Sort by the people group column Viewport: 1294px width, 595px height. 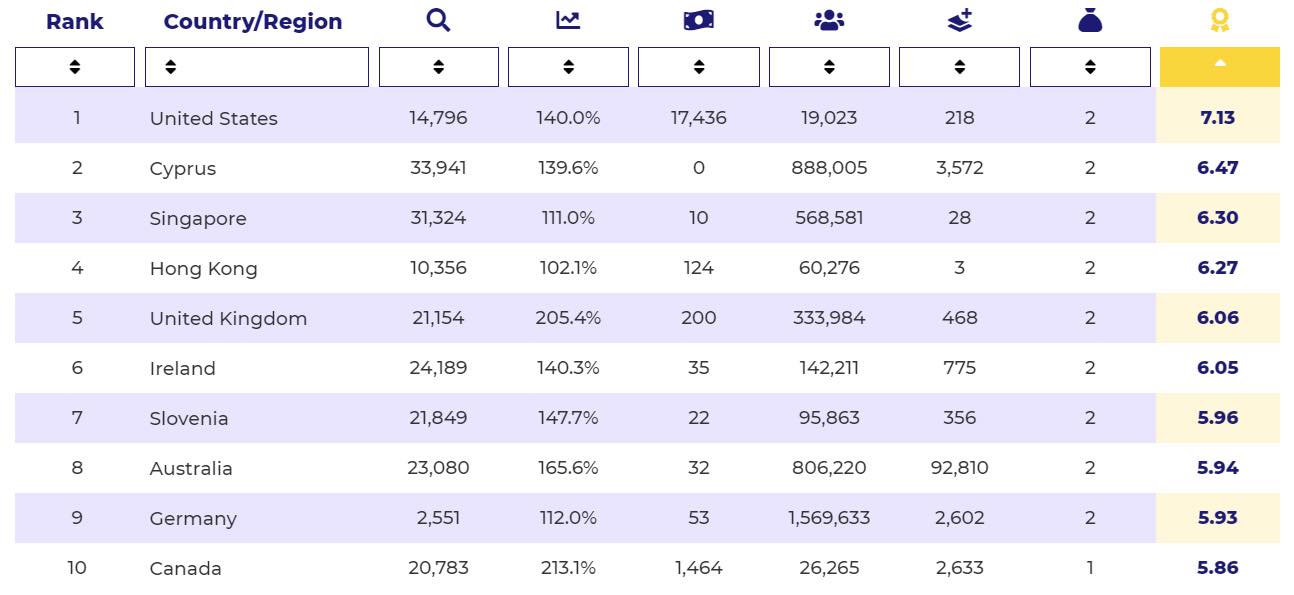tap(829, 67)
